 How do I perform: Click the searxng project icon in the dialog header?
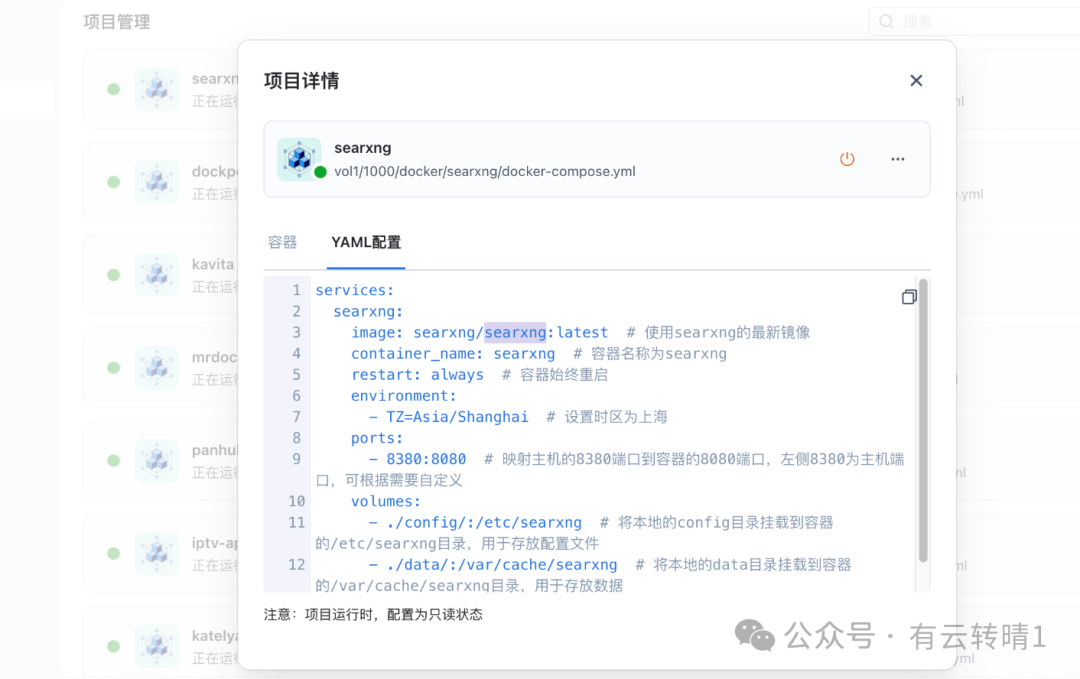click(298, 159)
